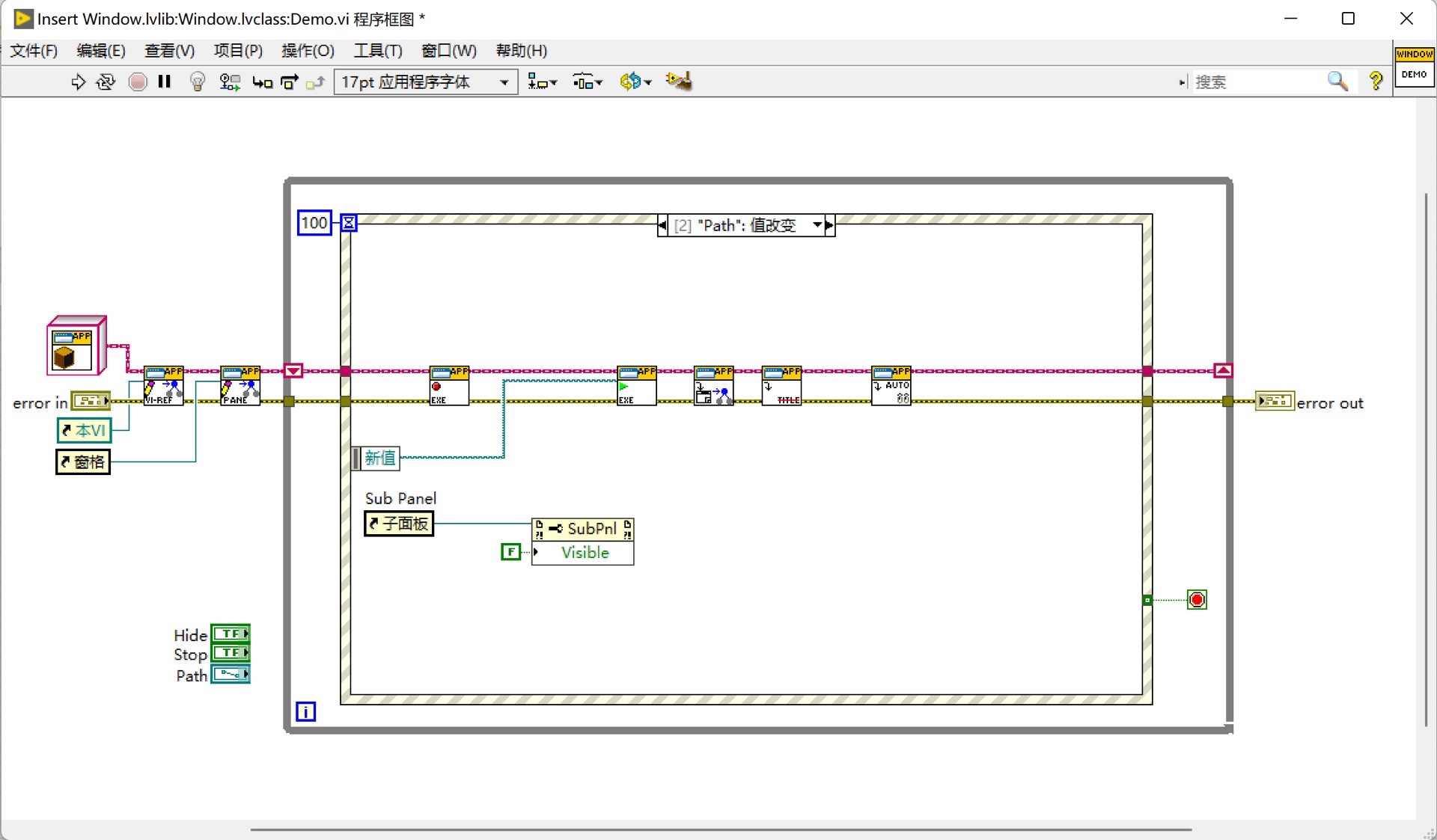Viewport: 1437px width, 840px height.
Task: Open the 操作(O) menu
Action: tap(308, 50)
